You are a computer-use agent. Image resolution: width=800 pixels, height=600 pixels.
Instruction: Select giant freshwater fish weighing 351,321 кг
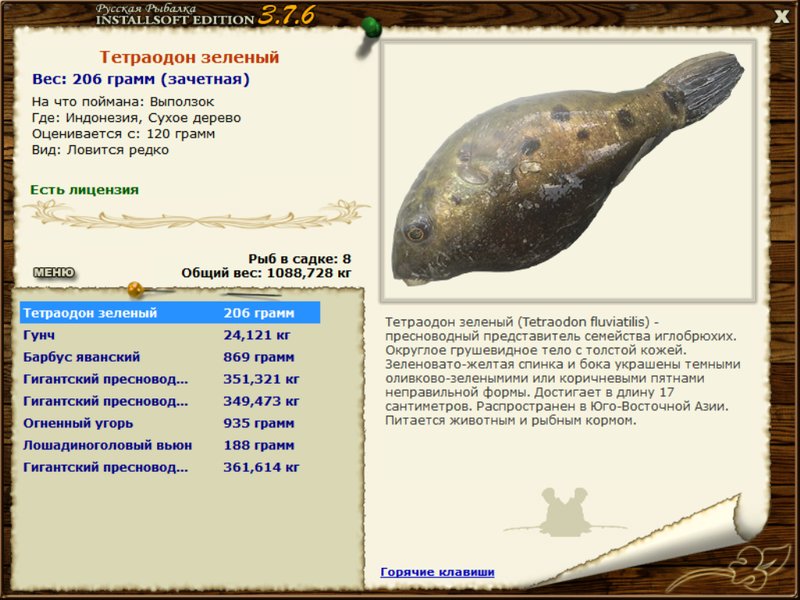(x=170, y=379)
